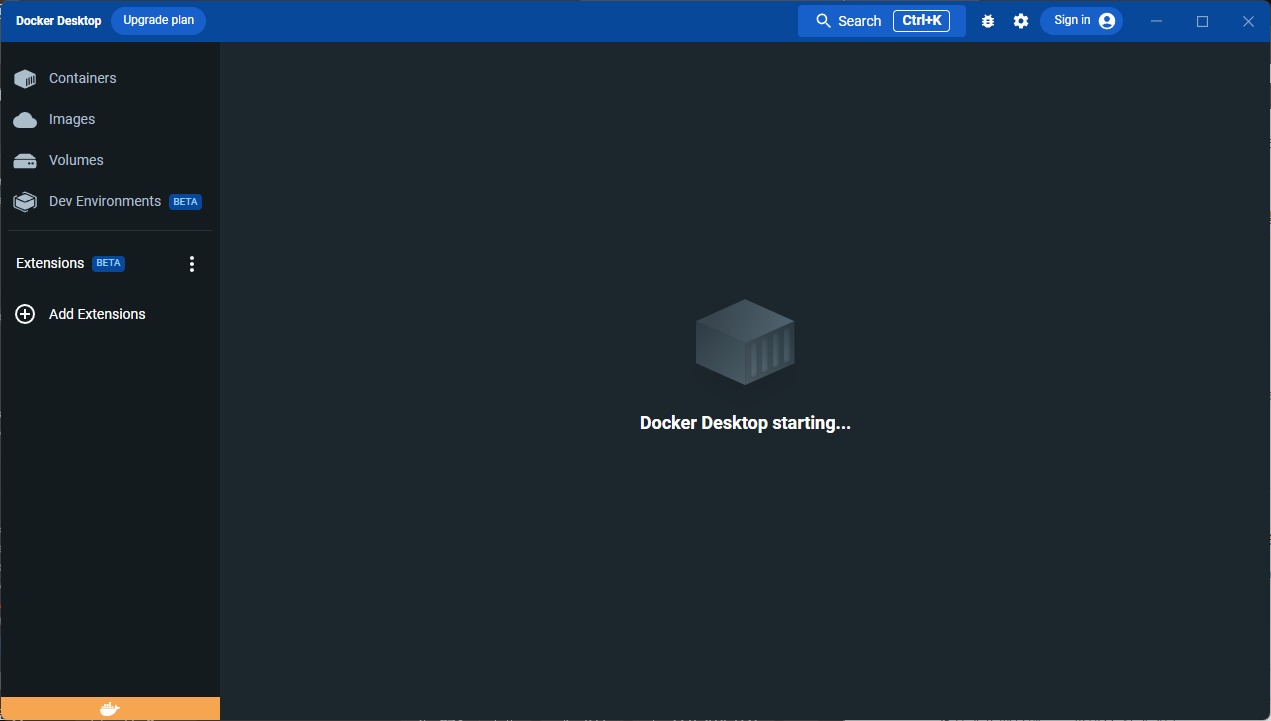The image size is (1271, 721).
Task: Click the Docker whale status icon
Action: pyautogui.click(x=110, y=709)
